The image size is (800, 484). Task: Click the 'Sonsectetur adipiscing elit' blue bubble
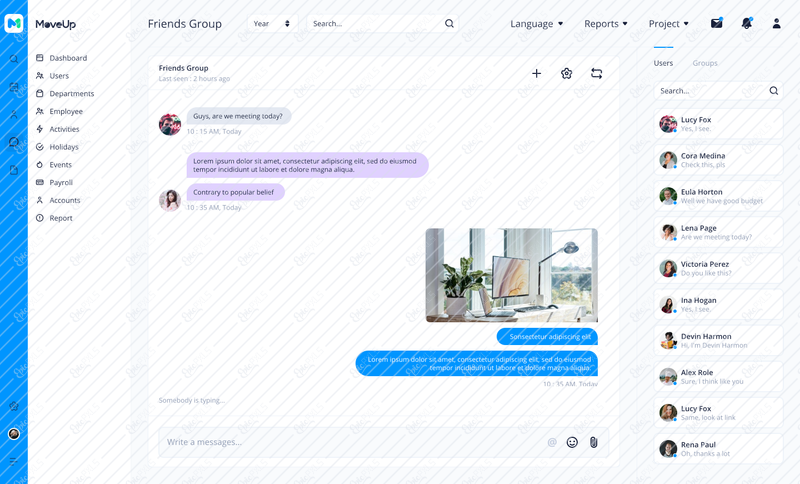pyautogui.click(x=547, y=337)
